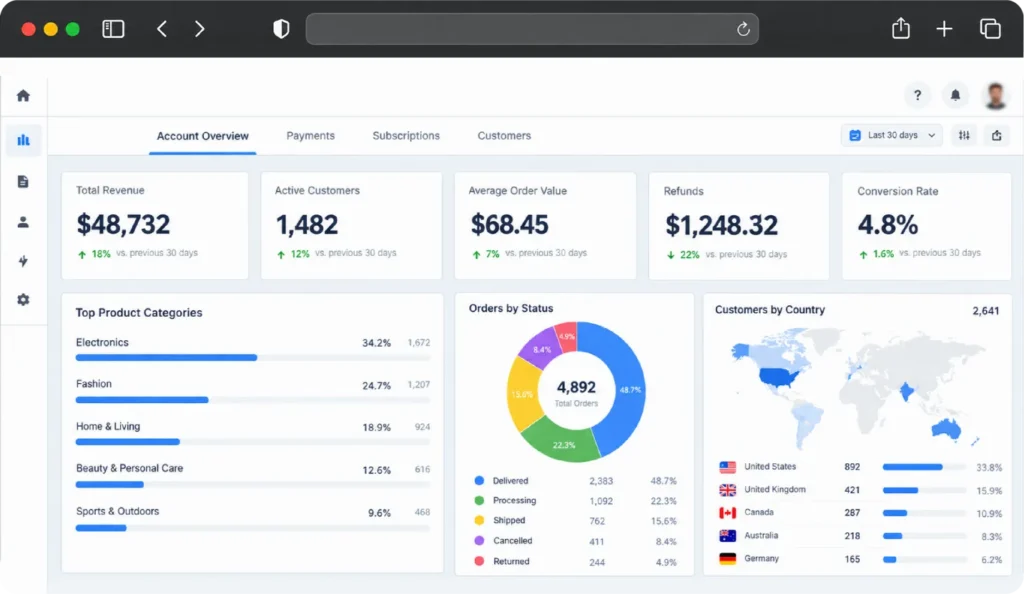The image size is (1024, 594).
Task: Click the Electronics category label
Action: [x=102, y=342]
